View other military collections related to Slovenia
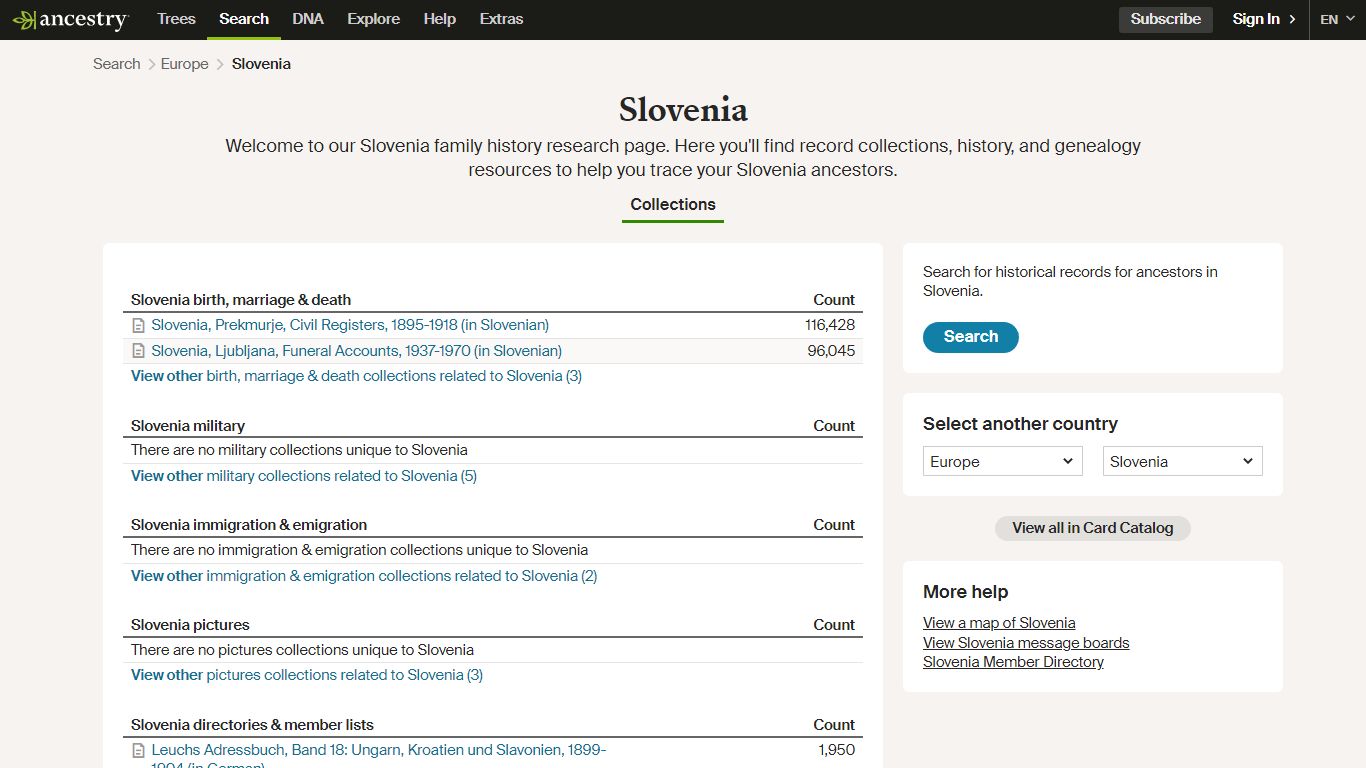 [x=304, y=476]
